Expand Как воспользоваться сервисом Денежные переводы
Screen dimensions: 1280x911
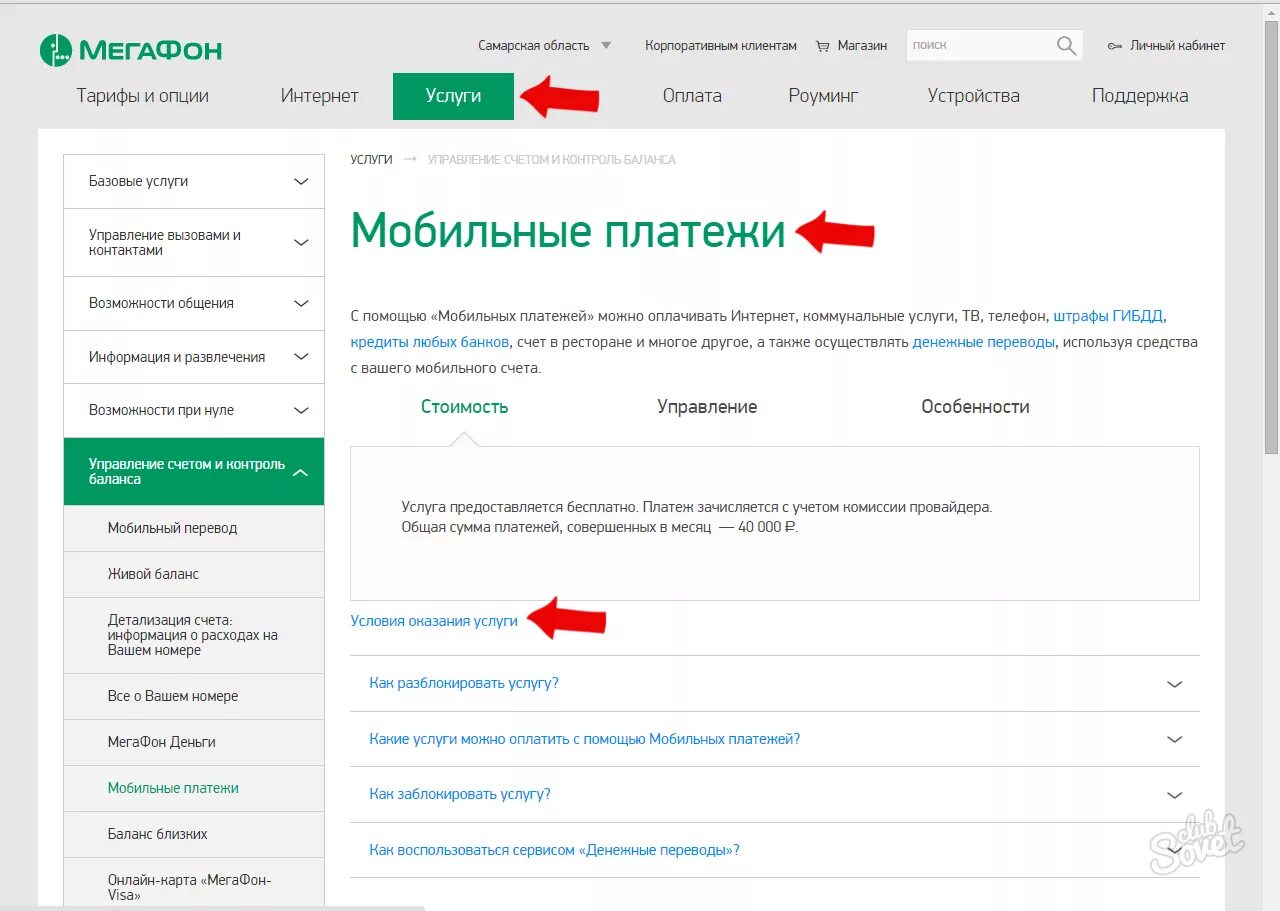pyautogui.click(x=775, y=850)
